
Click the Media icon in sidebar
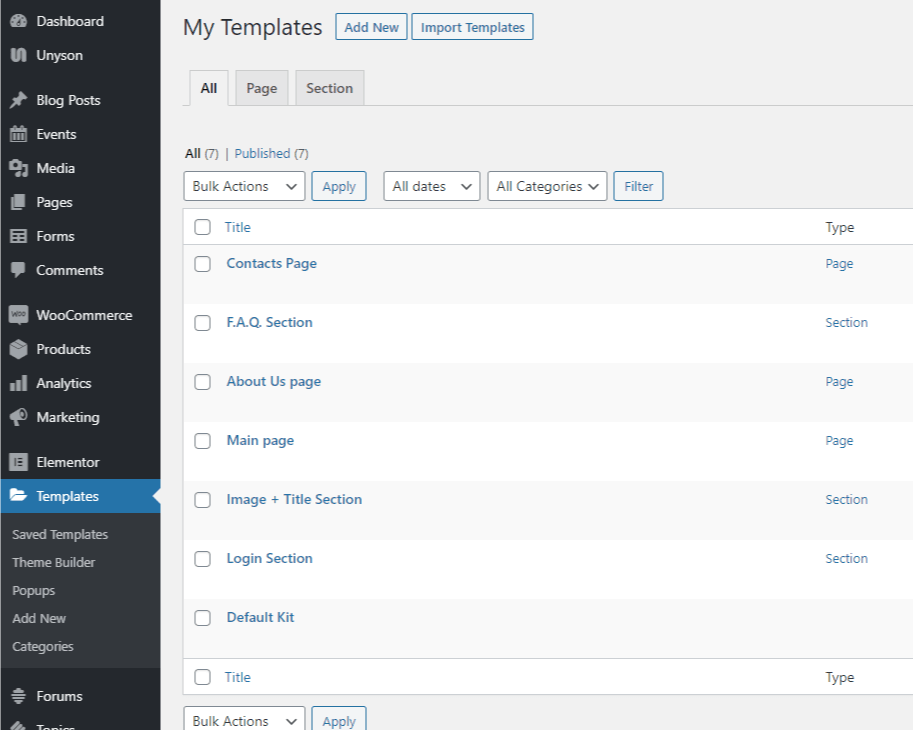click(x=19, y=168)
